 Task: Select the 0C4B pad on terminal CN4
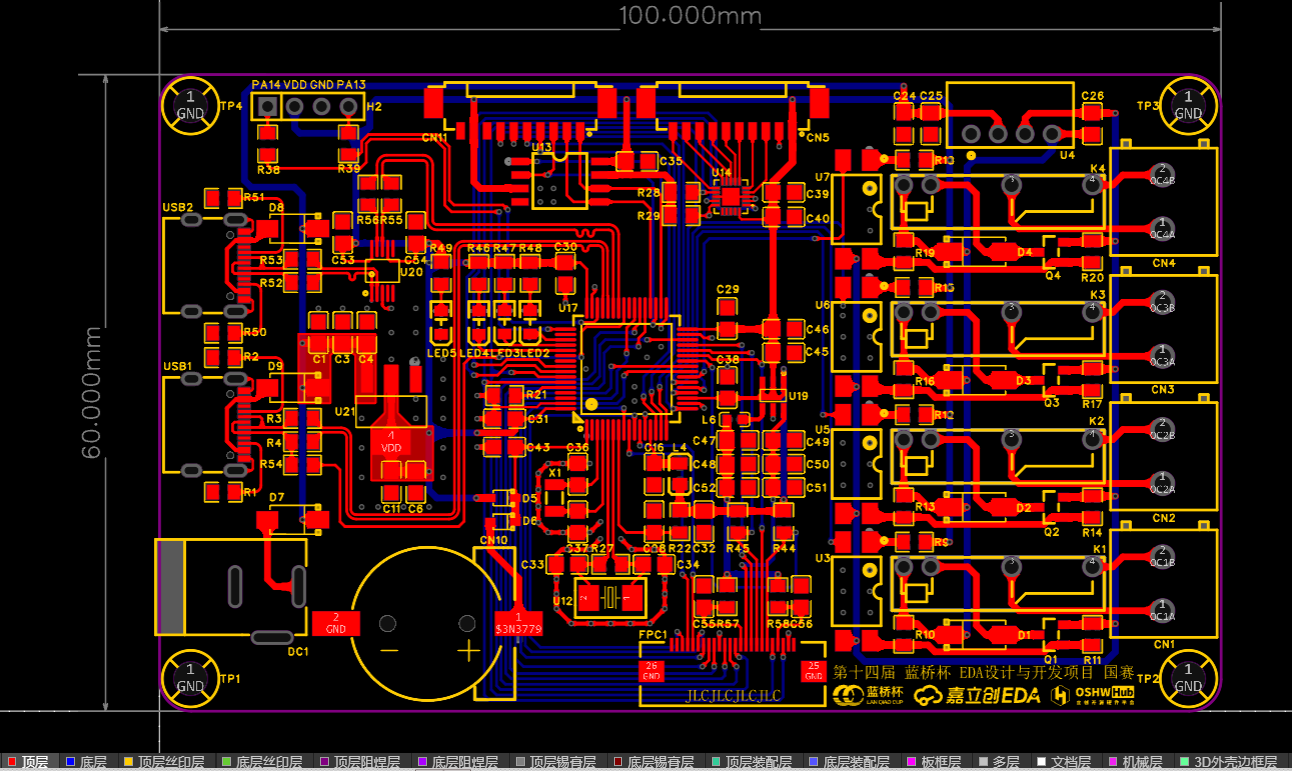(x=1162, y=175)
